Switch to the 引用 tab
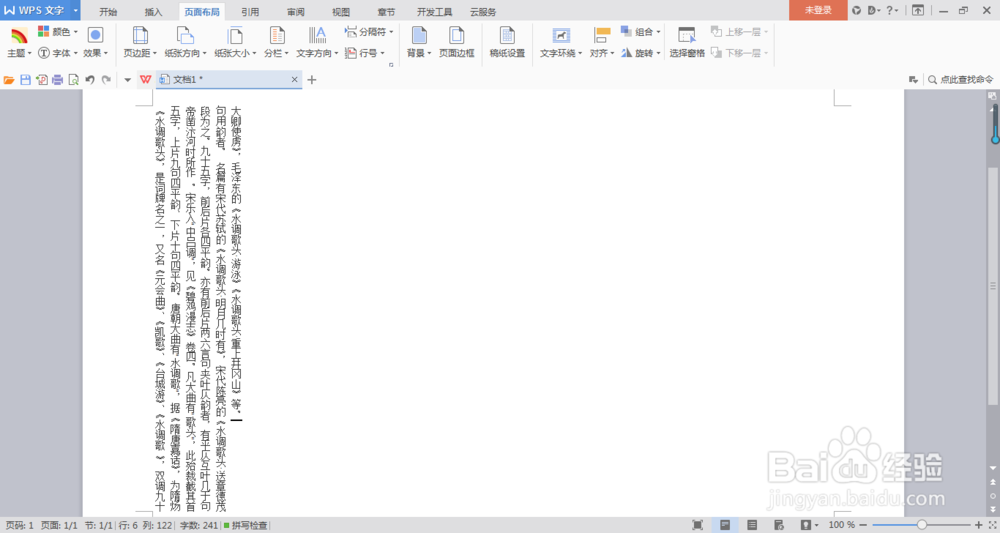1000x533 pixels. [250, 11]
